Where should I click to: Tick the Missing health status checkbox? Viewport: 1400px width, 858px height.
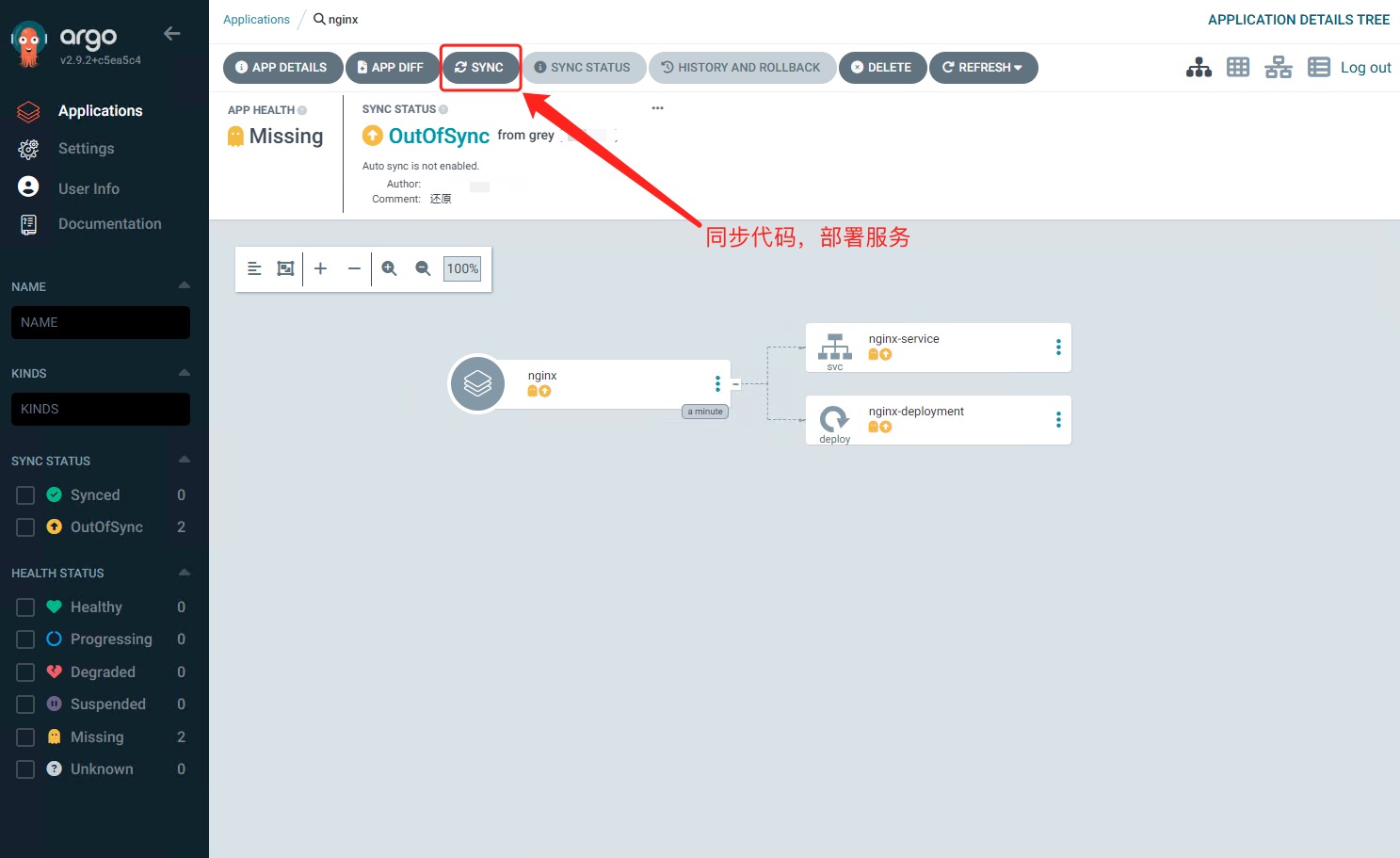(x=25, y=737)
